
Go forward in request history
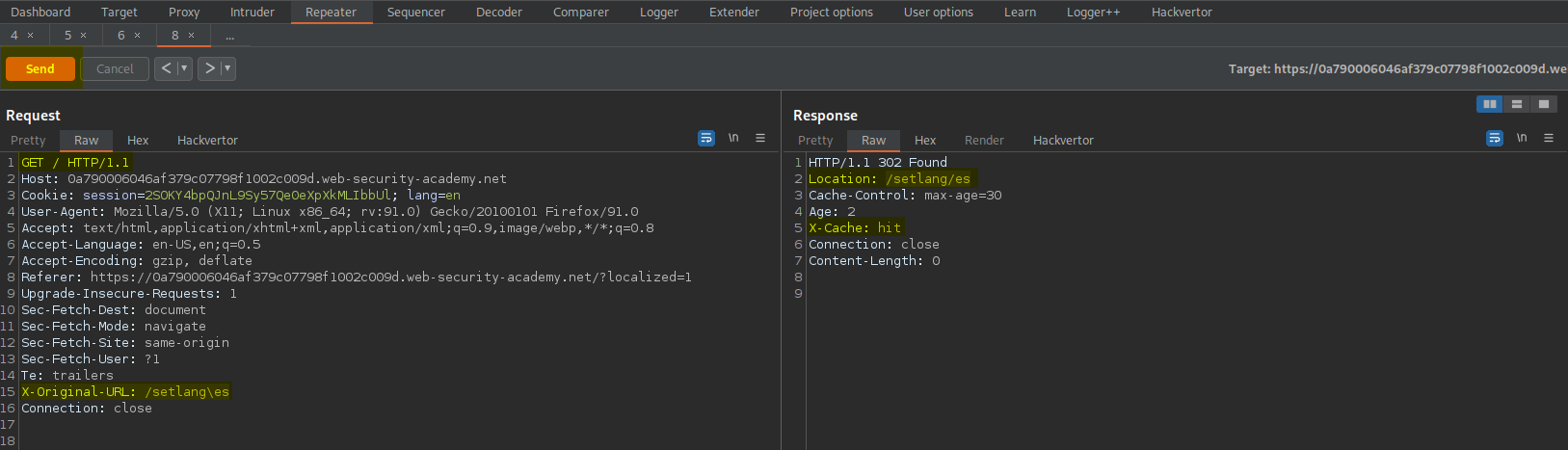[210, 68]
